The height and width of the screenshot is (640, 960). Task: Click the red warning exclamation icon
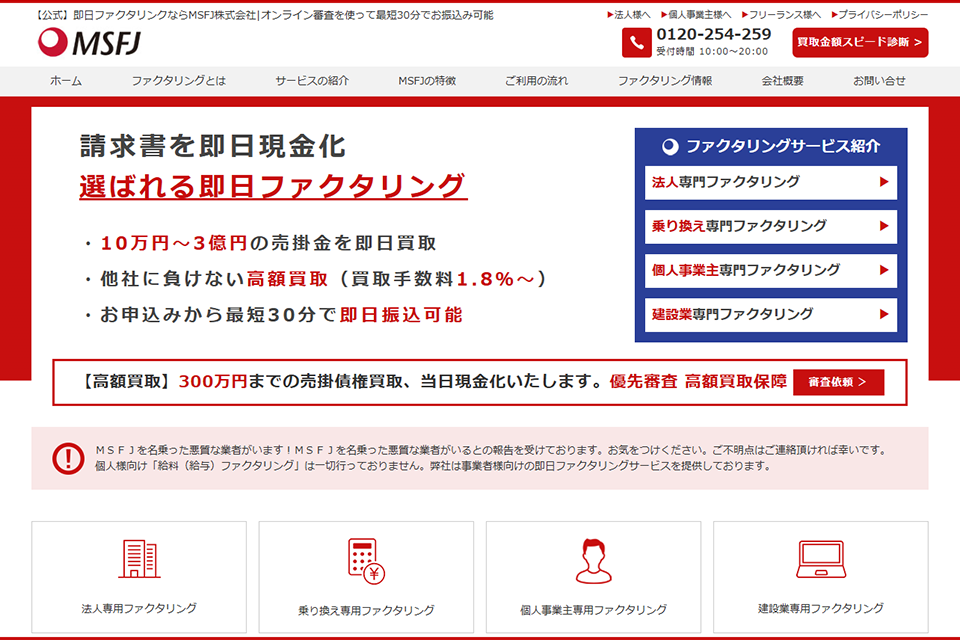(x=68, y=458)
